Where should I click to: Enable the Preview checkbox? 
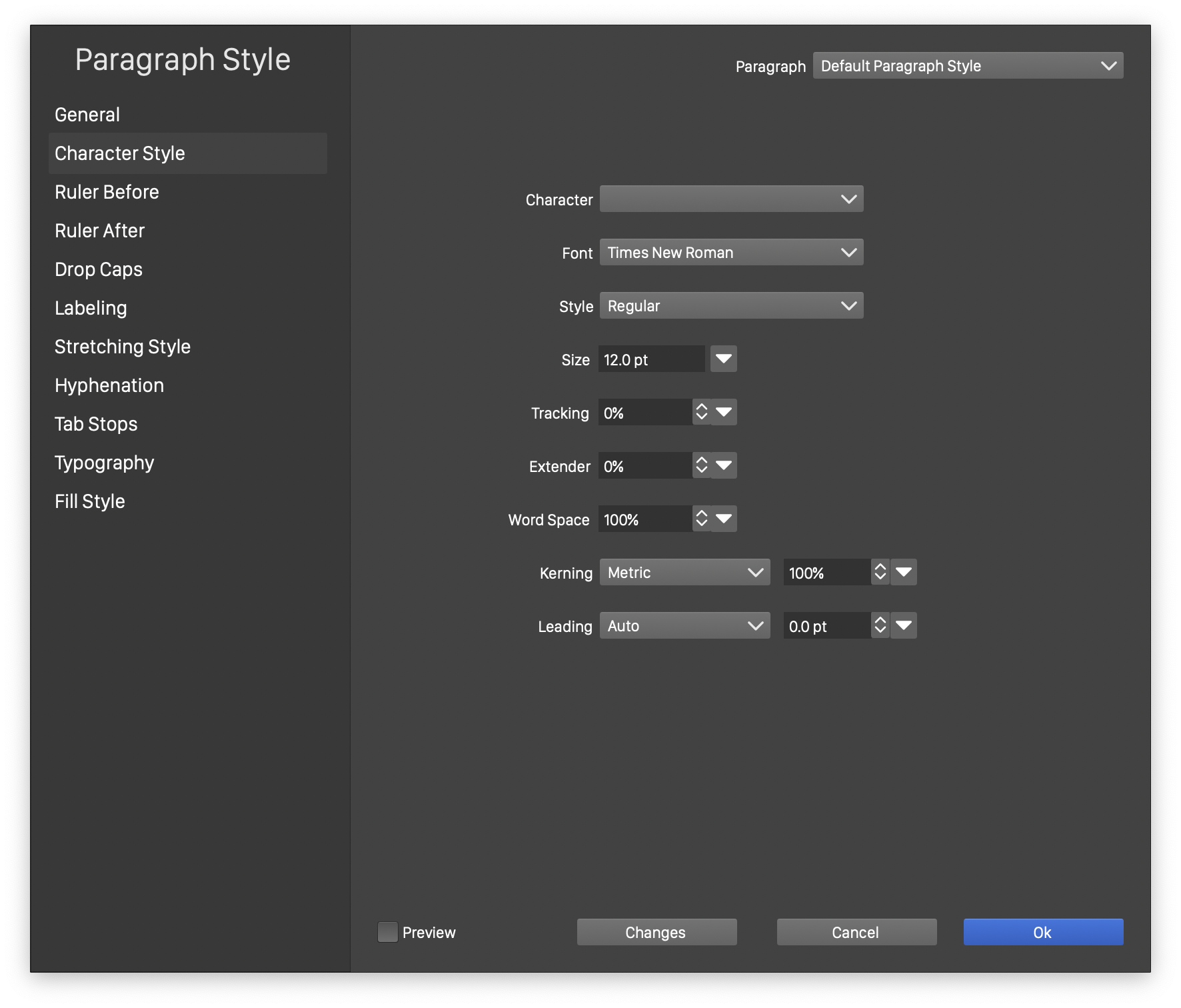387,932
